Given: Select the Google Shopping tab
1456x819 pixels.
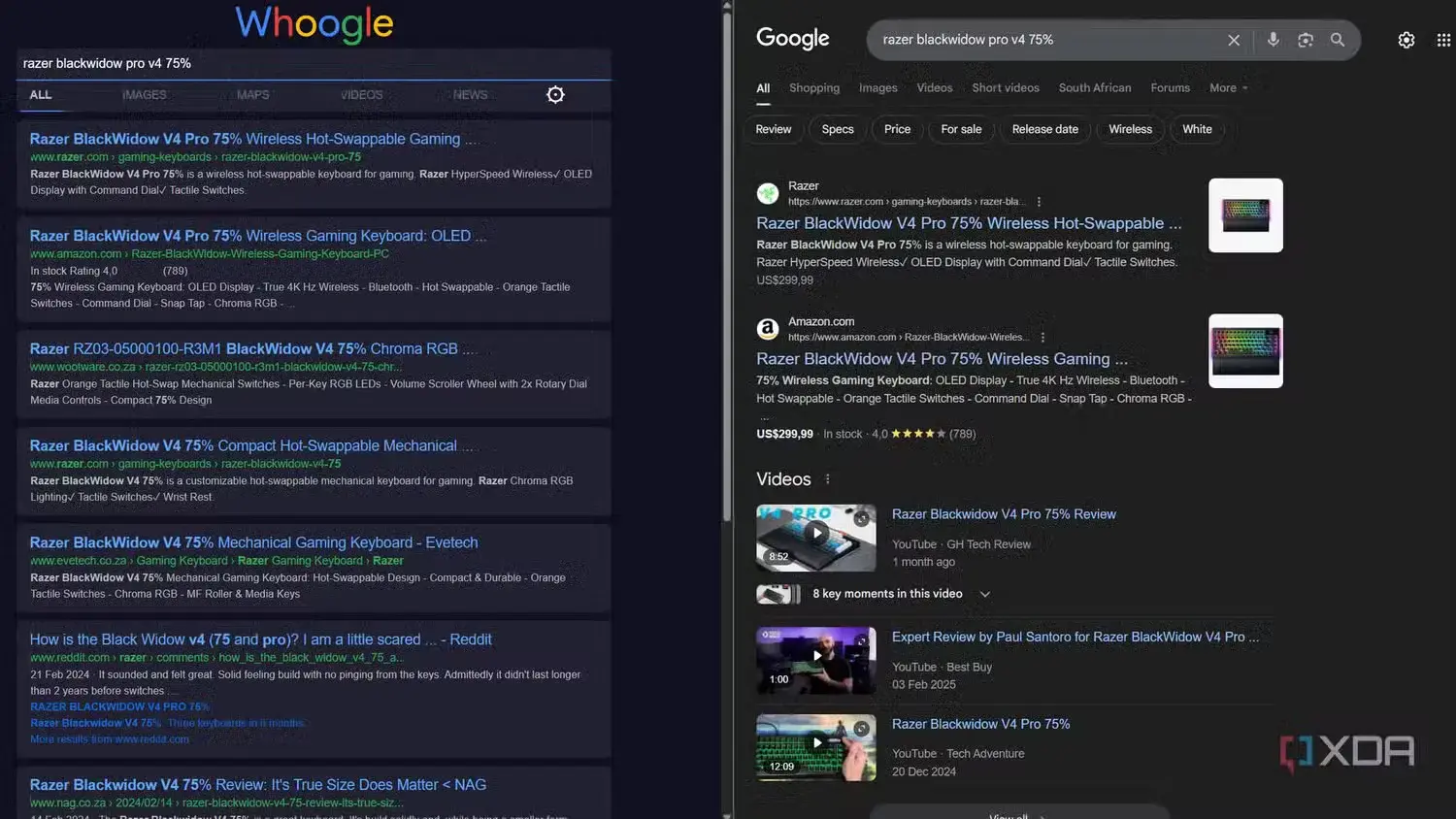Looking at the screenshot, I should click(x=813, y=88).
